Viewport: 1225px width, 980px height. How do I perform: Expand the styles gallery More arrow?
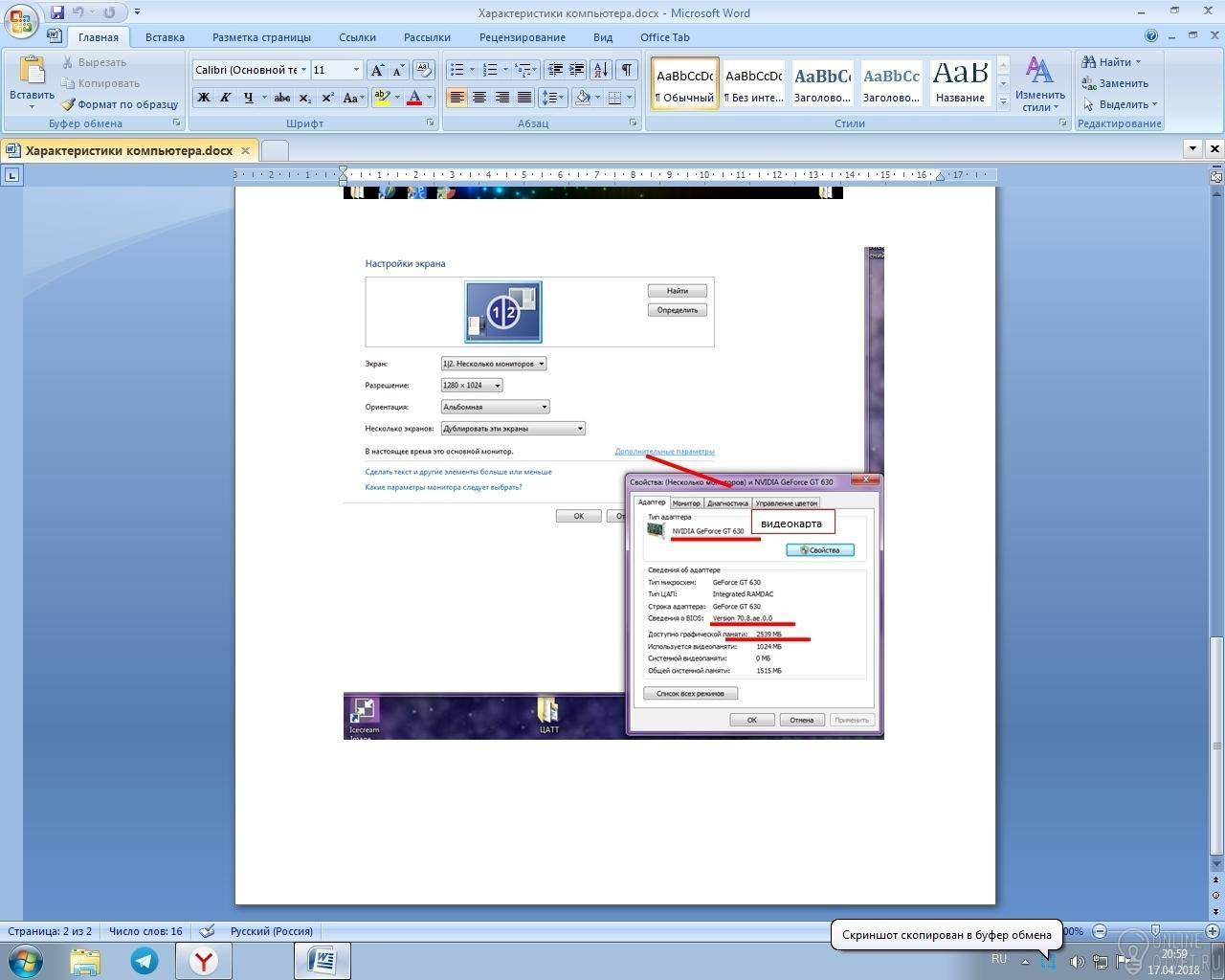coord(1003,100)
